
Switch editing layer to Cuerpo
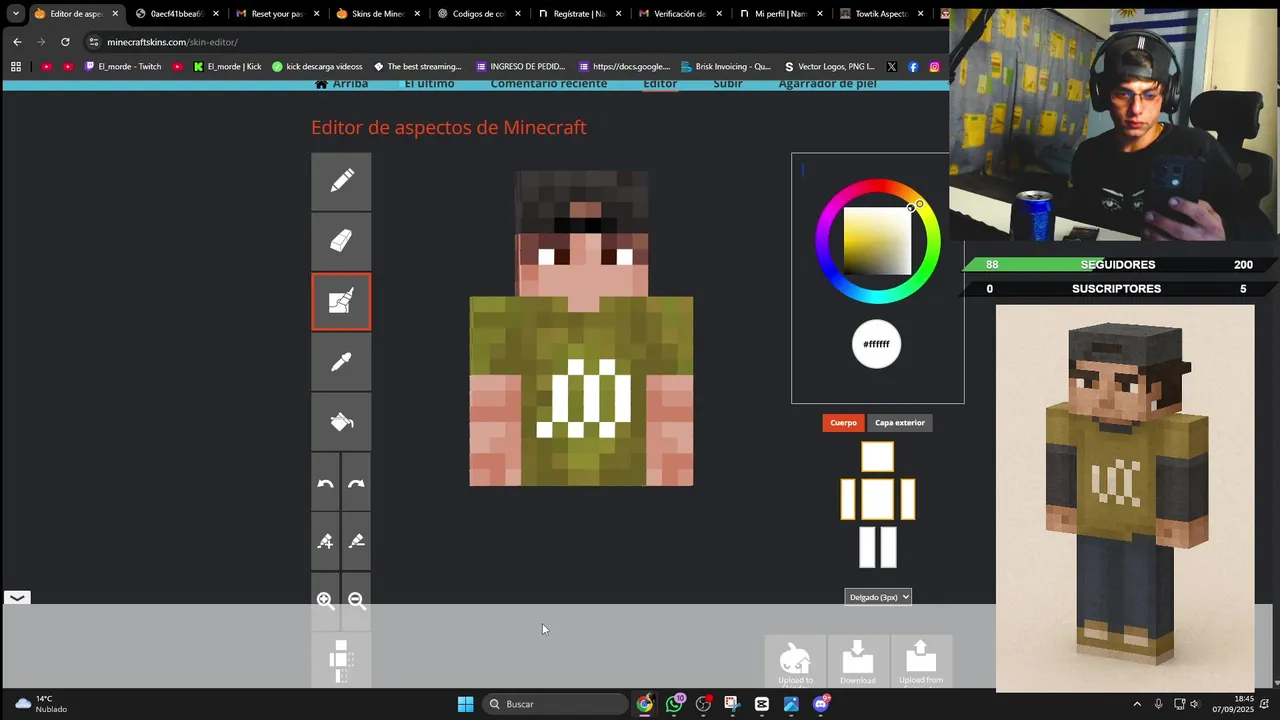(x=843, y=423)
